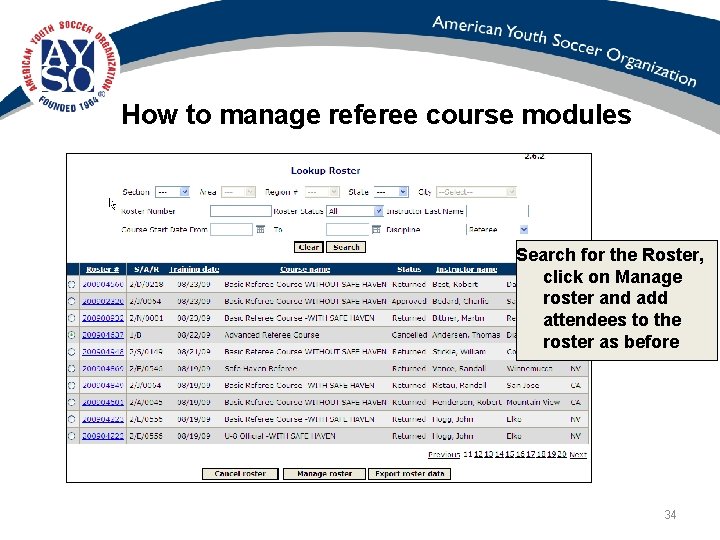This screenshot has height=540, width=720.
Task: Open results page 20
Action: 562,454
